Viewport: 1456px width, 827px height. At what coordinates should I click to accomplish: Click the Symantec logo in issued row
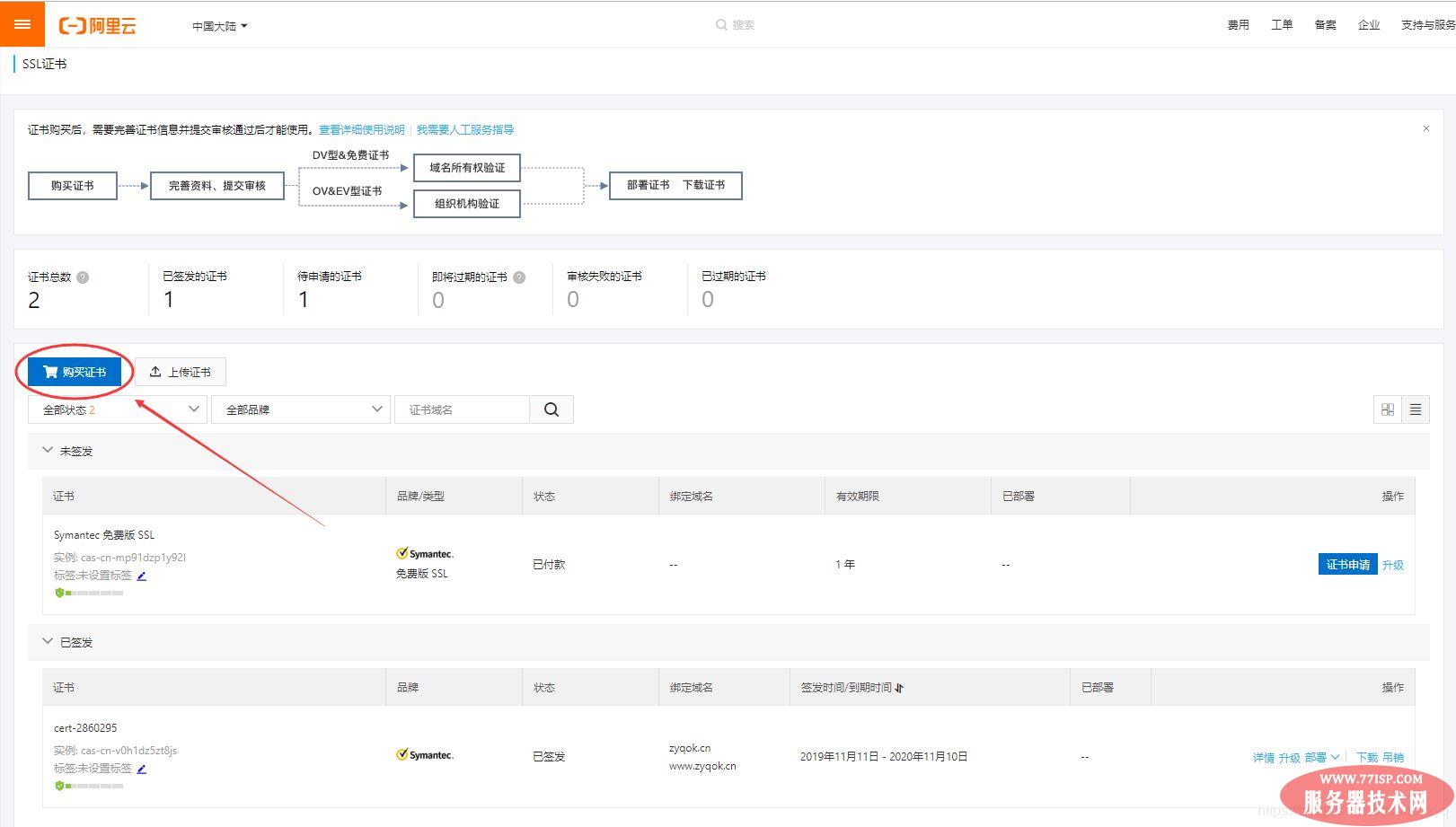425,755
